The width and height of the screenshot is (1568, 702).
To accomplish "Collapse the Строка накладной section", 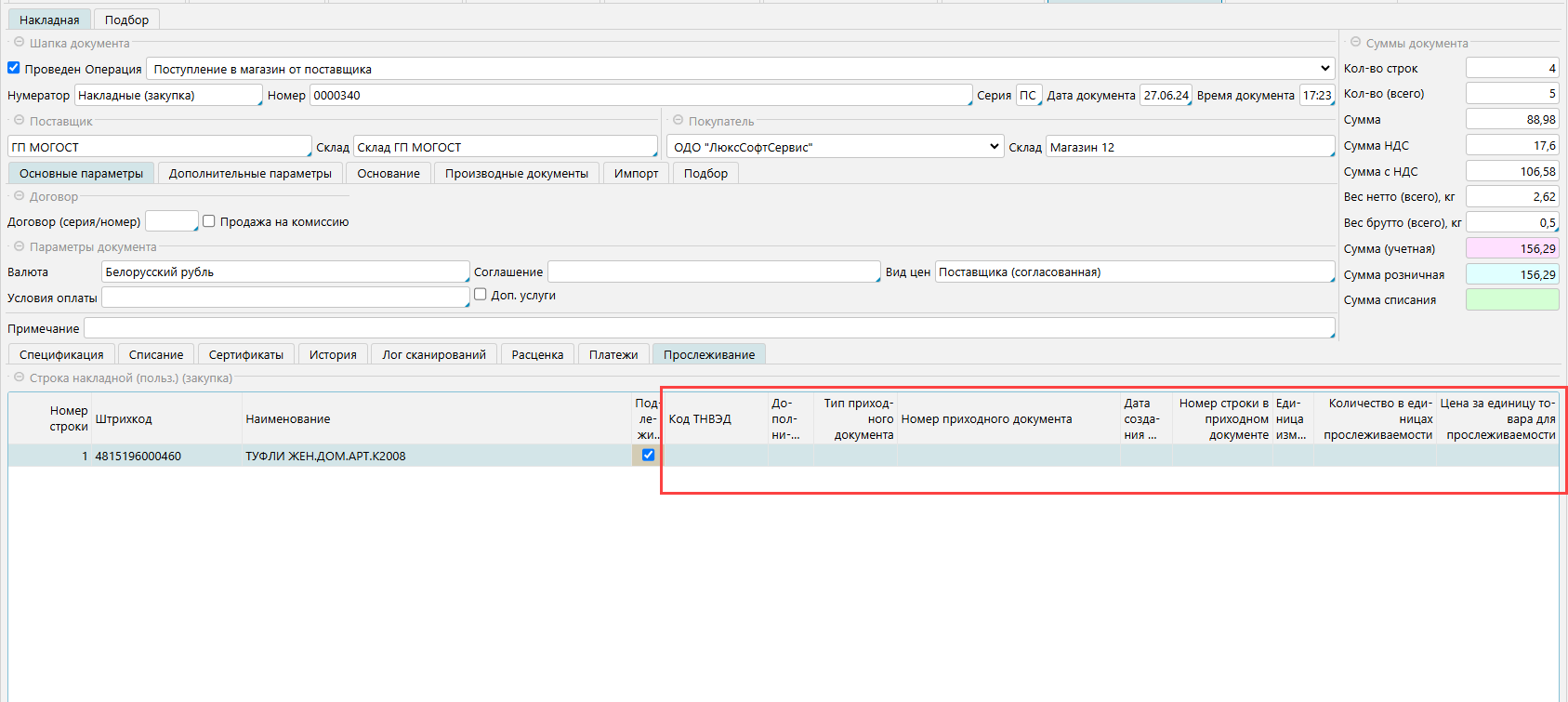I will point(19,377).
